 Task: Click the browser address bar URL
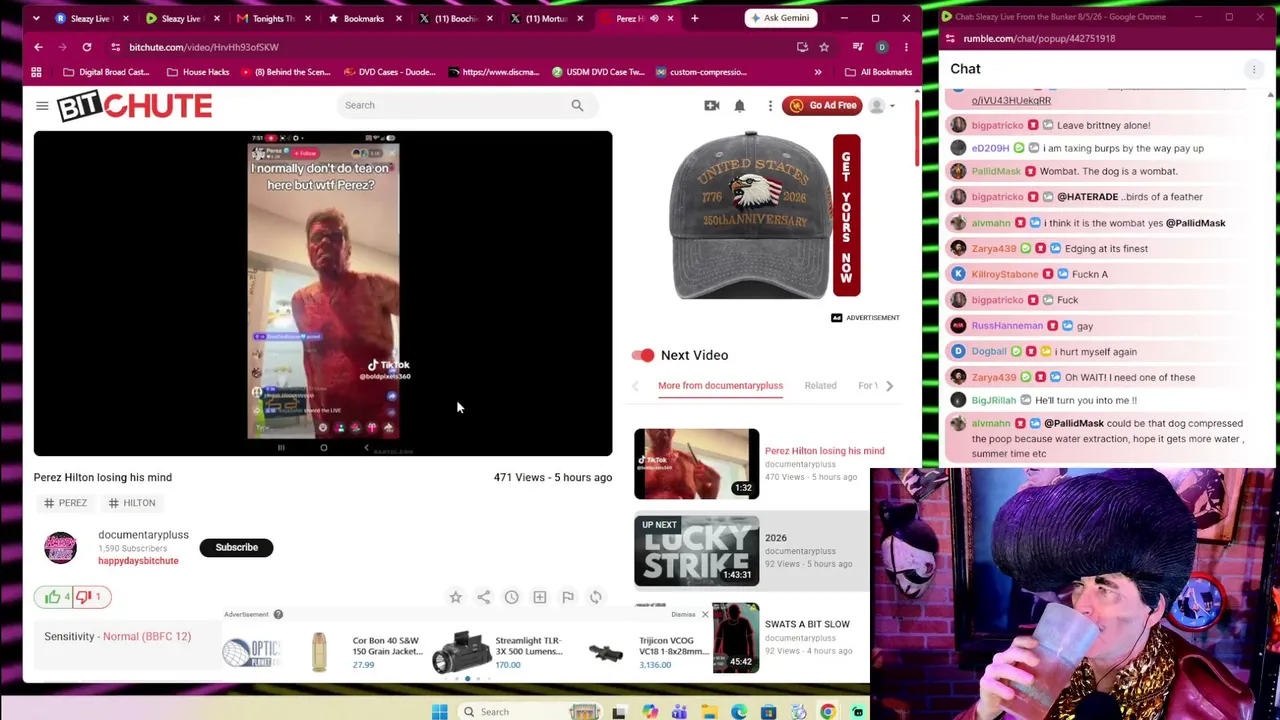(x=204, y=47)
